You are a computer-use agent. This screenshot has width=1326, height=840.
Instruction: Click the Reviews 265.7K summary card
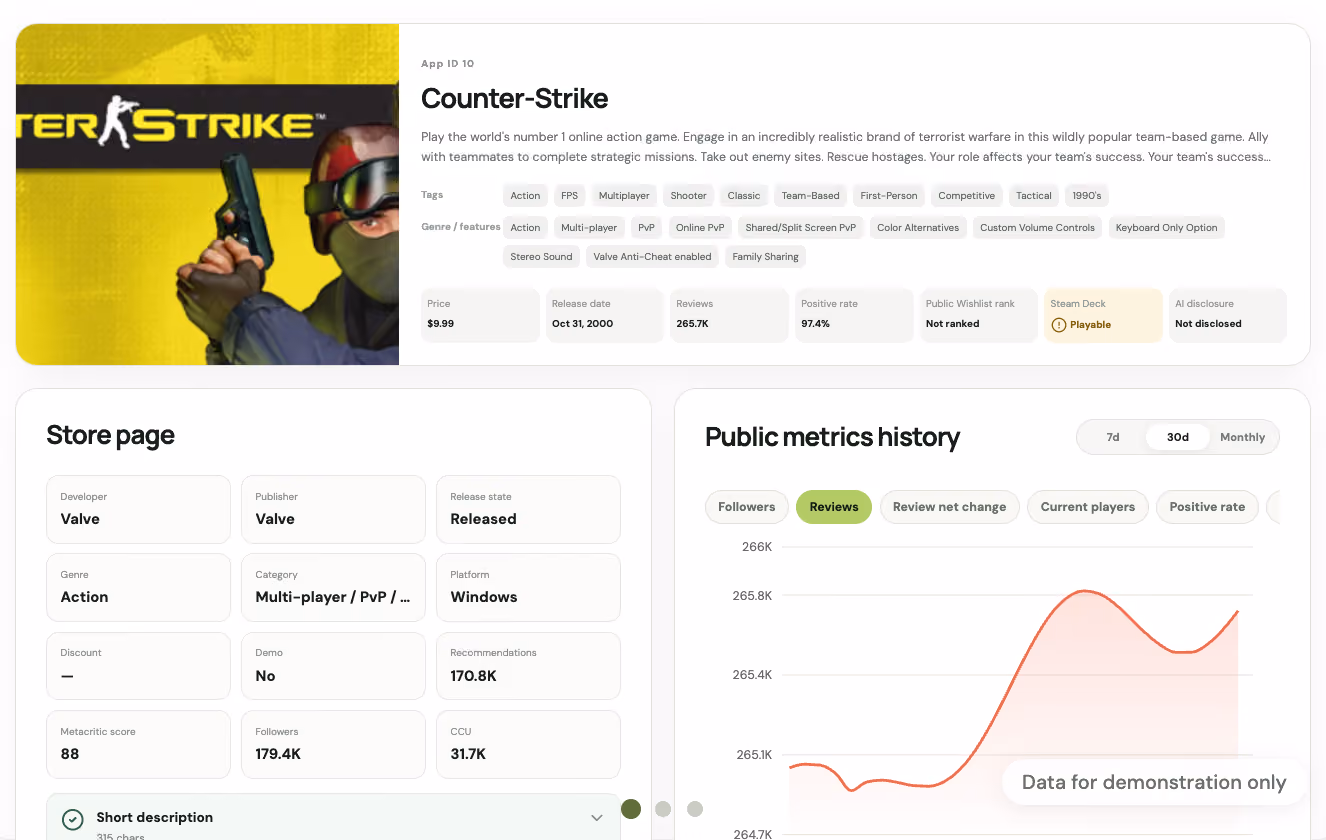pos(729,315)
